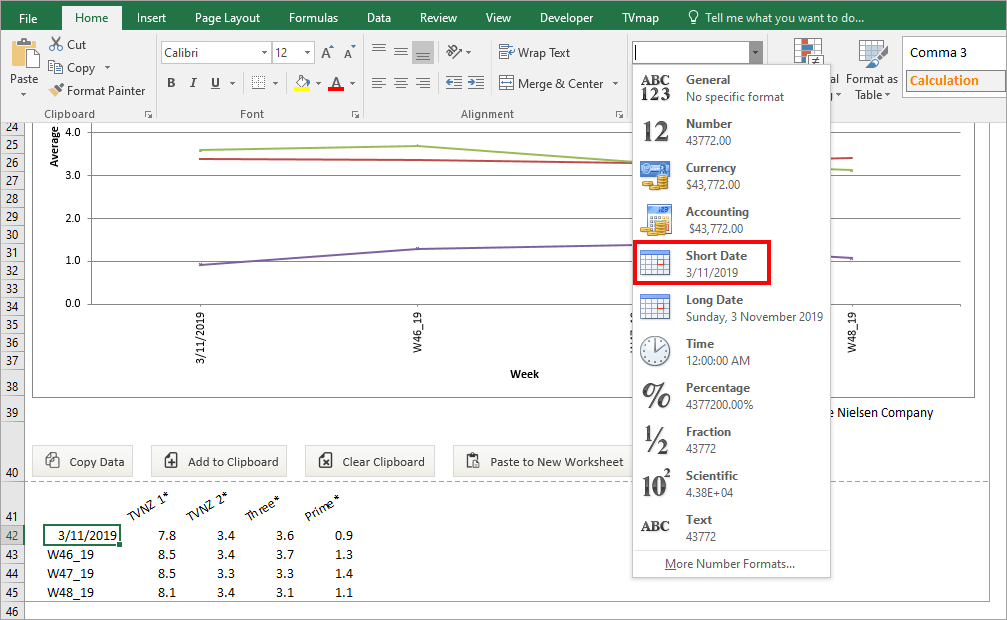Choose General number format

point(731,88)
